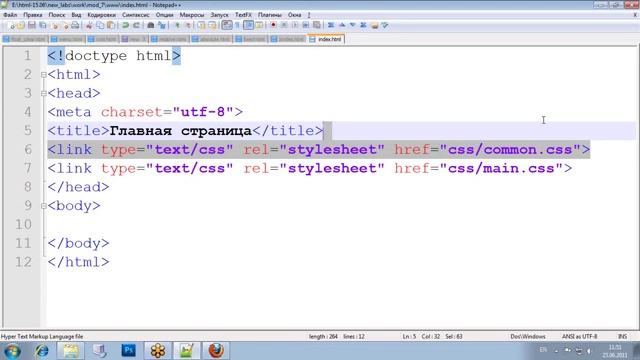Open the Макросы menu
The image size is (640, 360).
(192, 15)
